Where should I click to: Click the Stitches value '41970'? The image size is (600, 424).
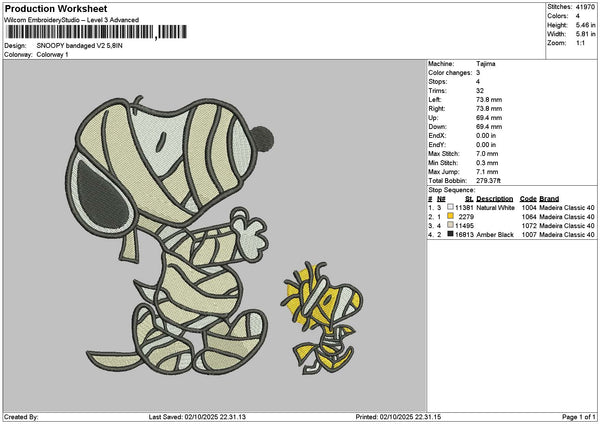pyautogui.click(x=585, y=7)
